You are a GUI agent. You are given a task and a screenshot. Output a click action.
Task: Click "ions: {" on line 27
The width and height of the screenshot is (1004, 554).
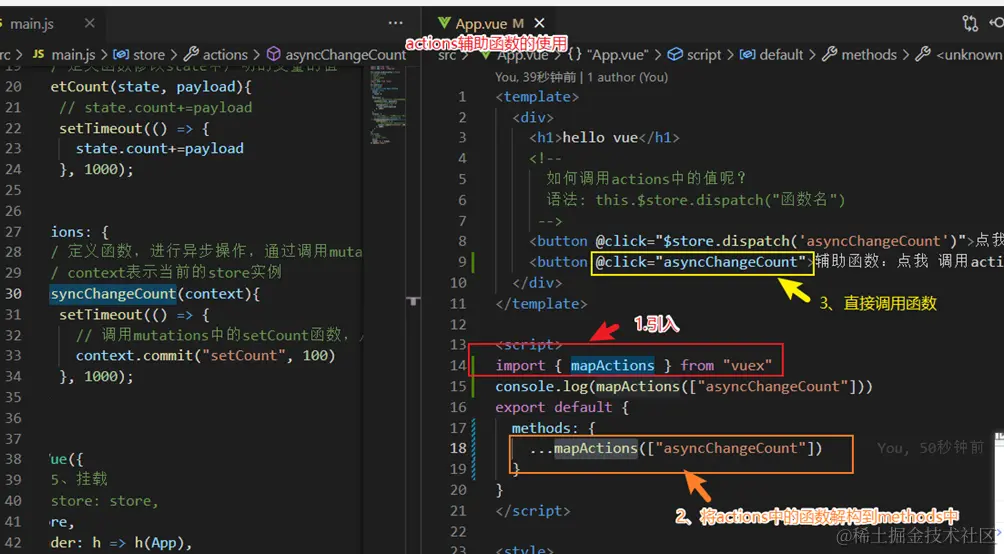point(79,232)
